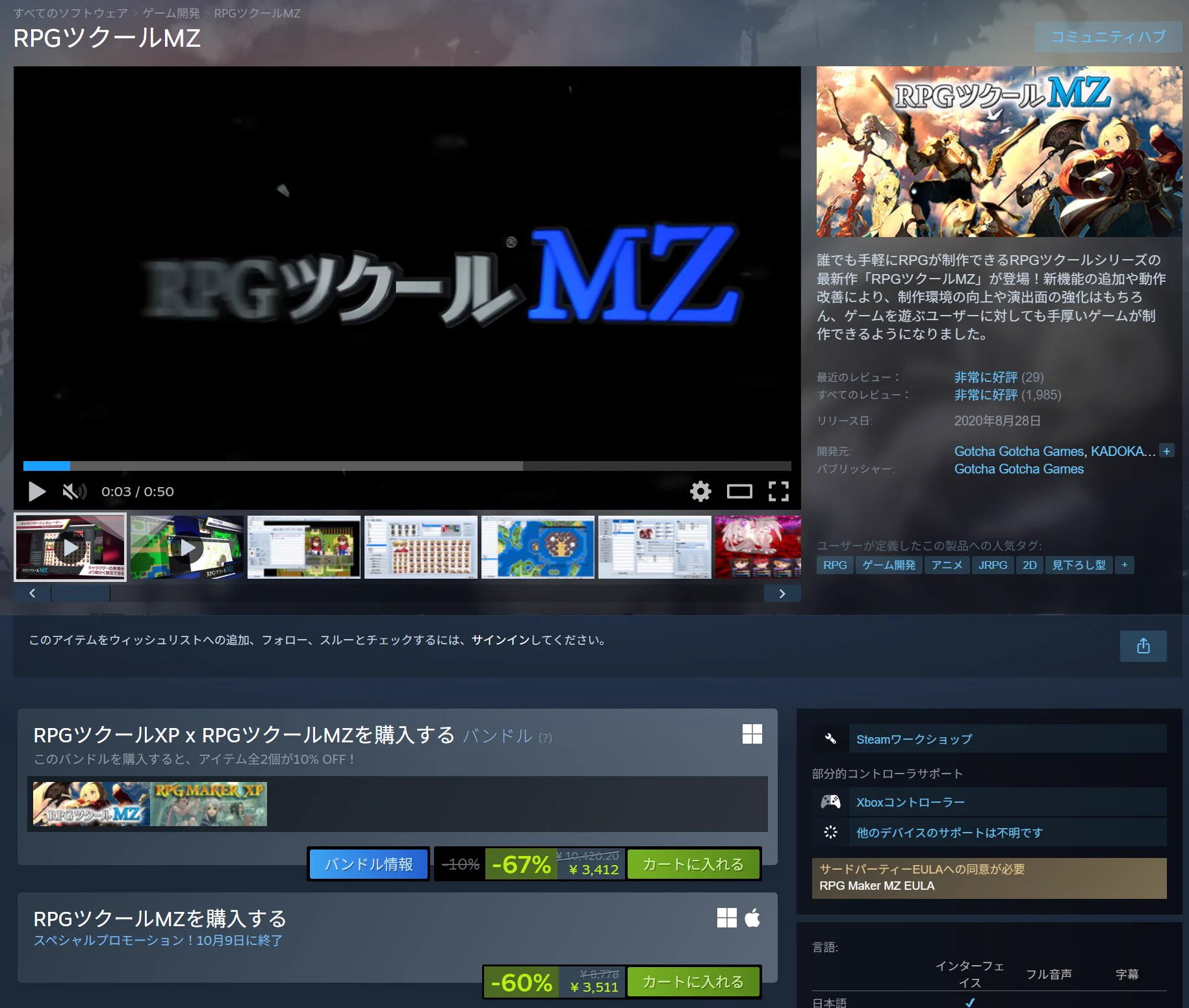
Task: Open video settings gear
Action: (700, 491)
